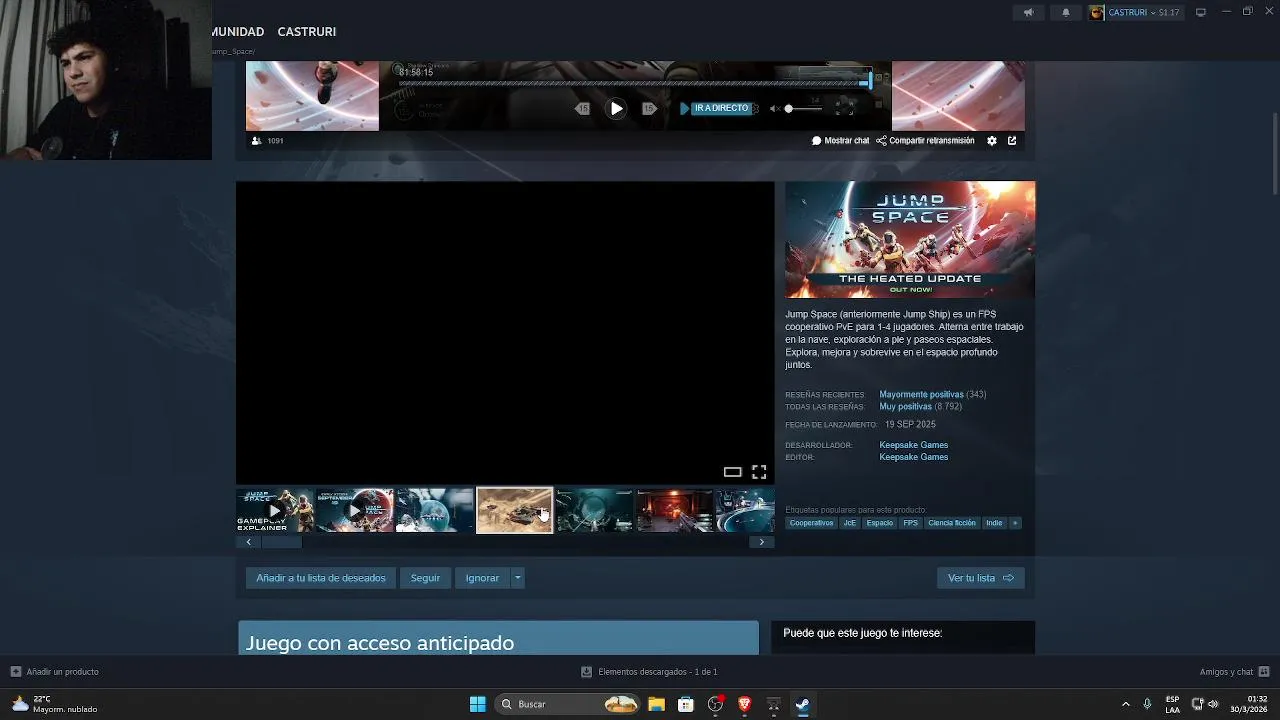Select the JcE tag
Image resolution: width=1280 pixels, height=720 pixels.
click(x=850, y=523)
